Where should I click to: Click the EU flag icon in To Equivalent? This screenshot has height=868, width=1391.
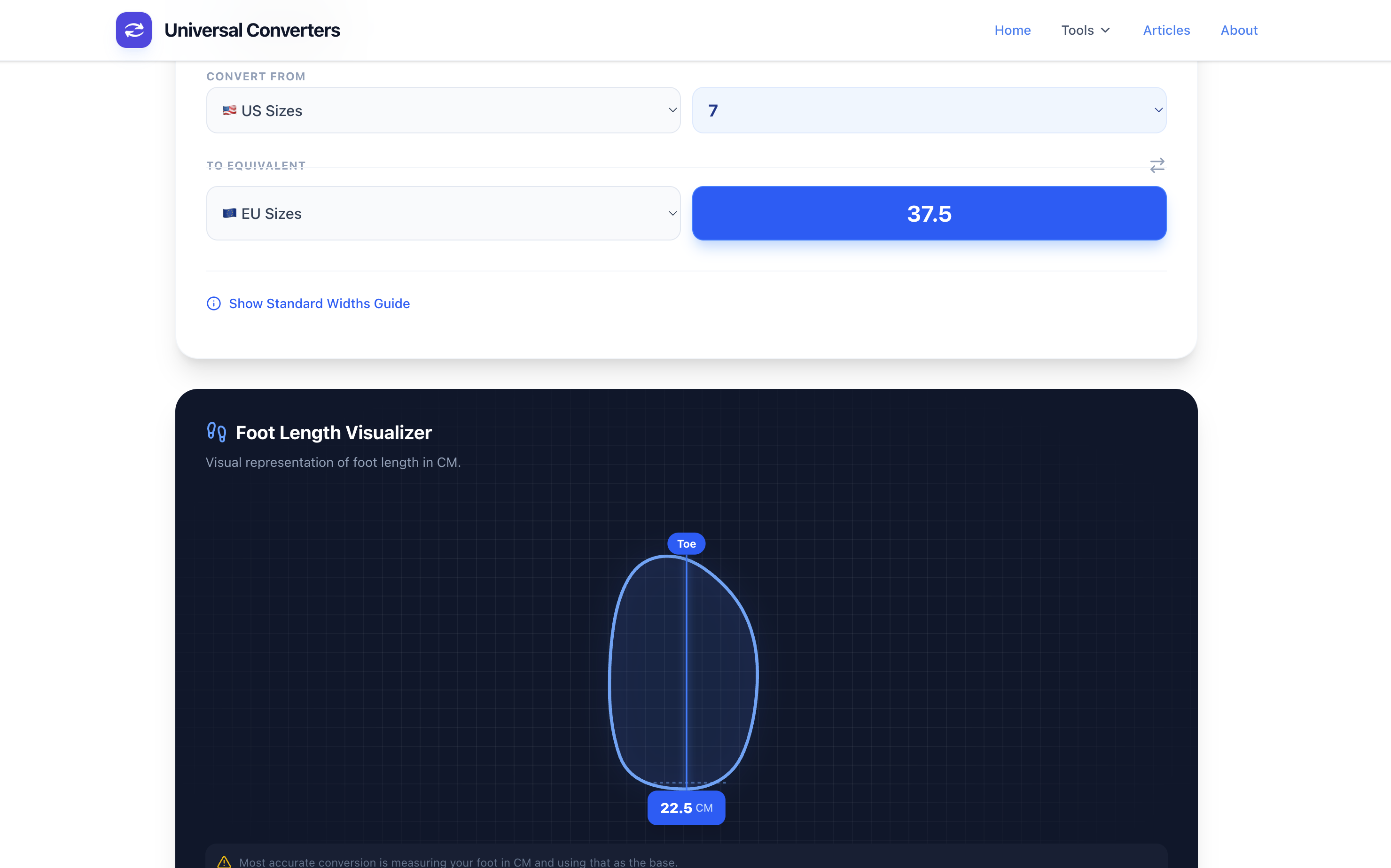230,213
